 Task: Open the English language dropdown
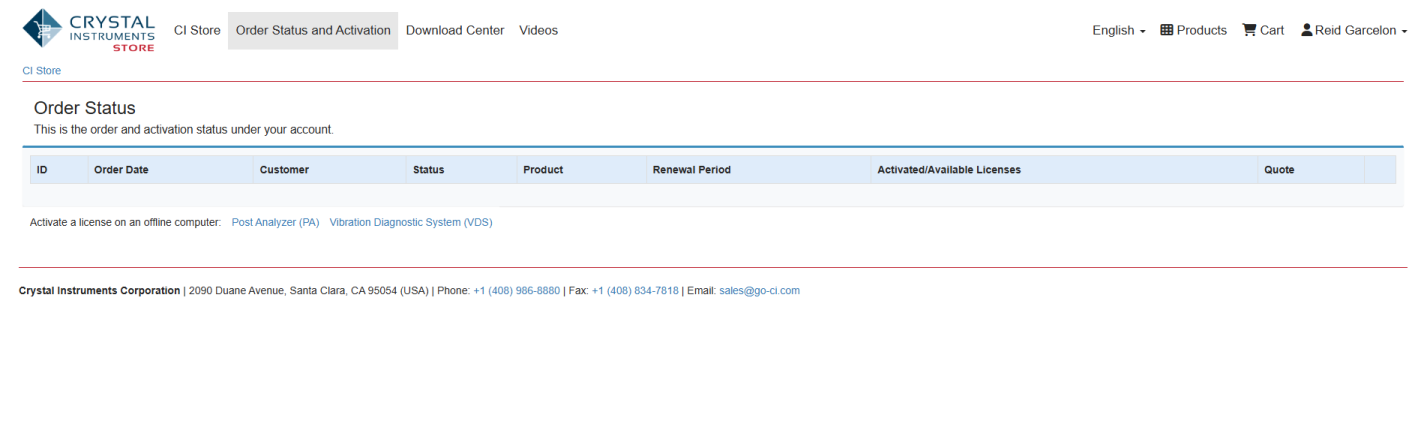(1119, 30)
